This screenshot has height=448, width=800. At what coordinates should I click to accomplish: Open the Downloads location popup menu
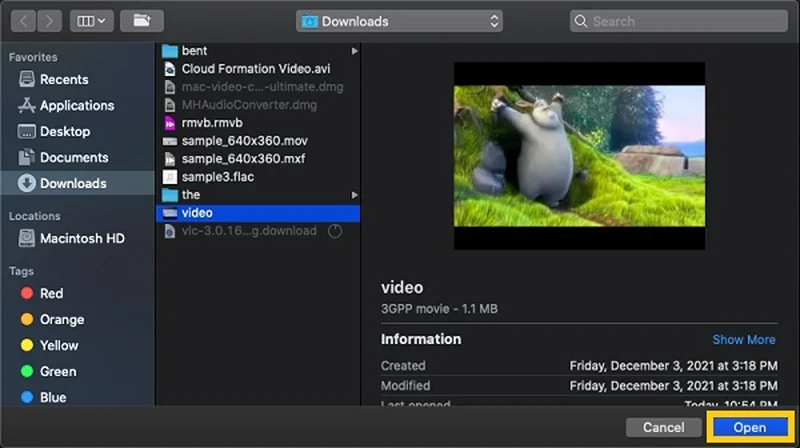click(x=399, y=21)
